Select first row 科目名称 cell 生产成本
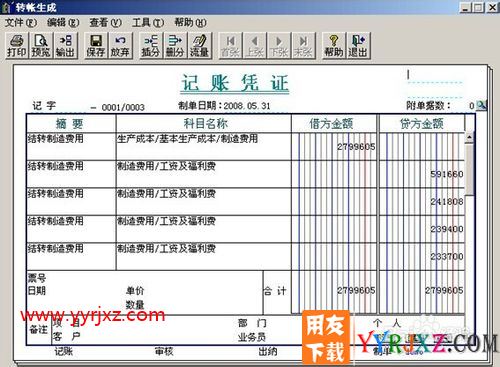 (203, 147)
